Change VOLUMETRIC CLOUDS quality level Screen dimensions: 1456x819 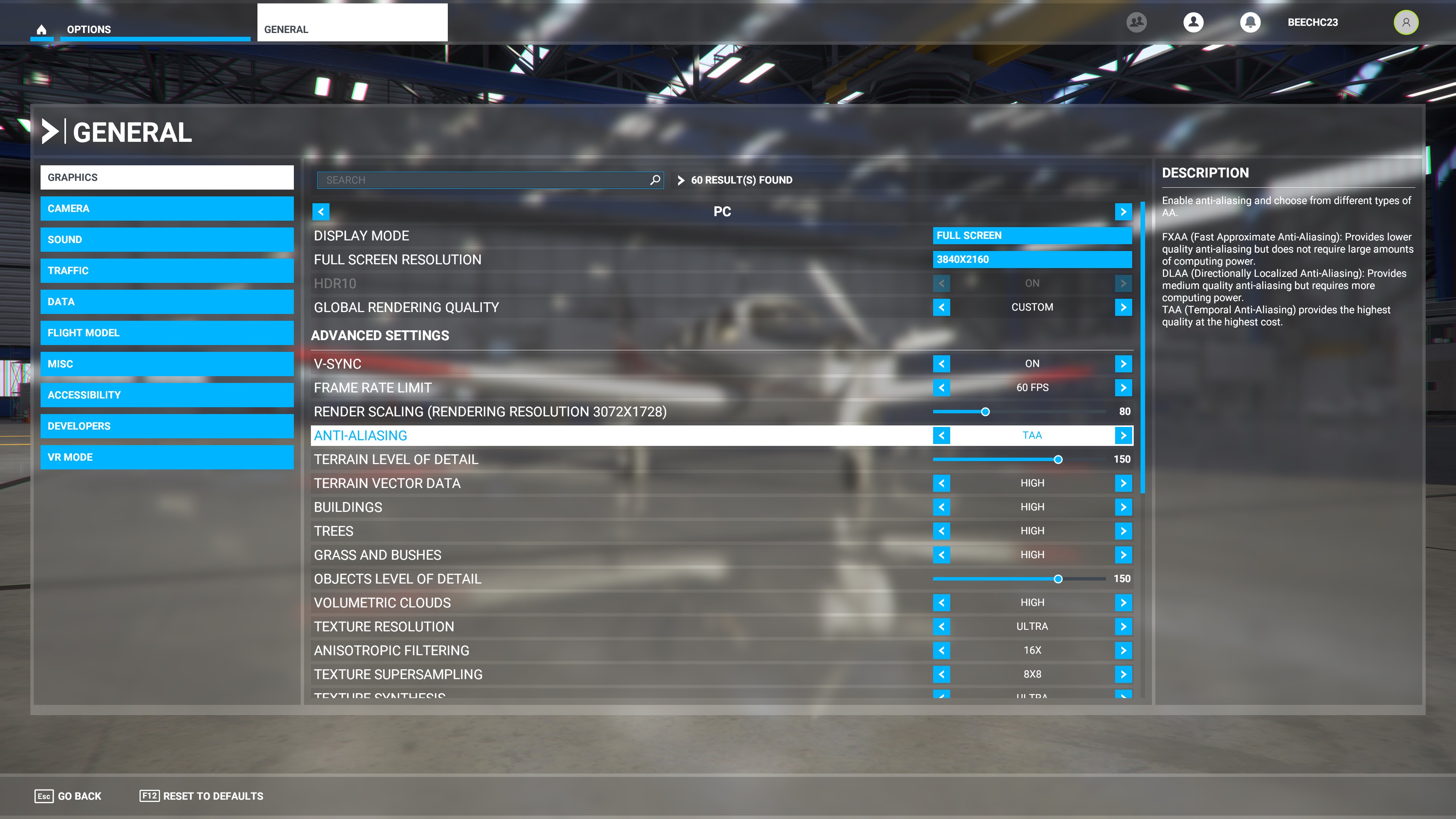pyautogui.click(x=1123, y=602)
